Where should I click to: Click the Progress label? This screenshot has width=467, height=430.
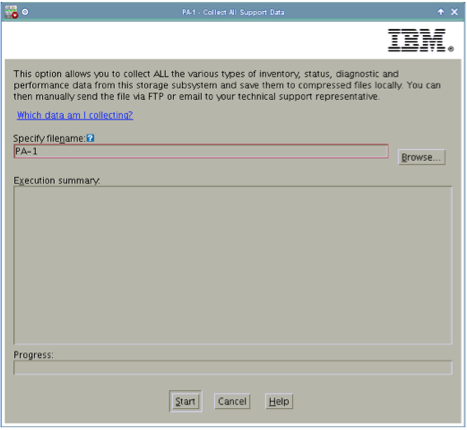33,355
